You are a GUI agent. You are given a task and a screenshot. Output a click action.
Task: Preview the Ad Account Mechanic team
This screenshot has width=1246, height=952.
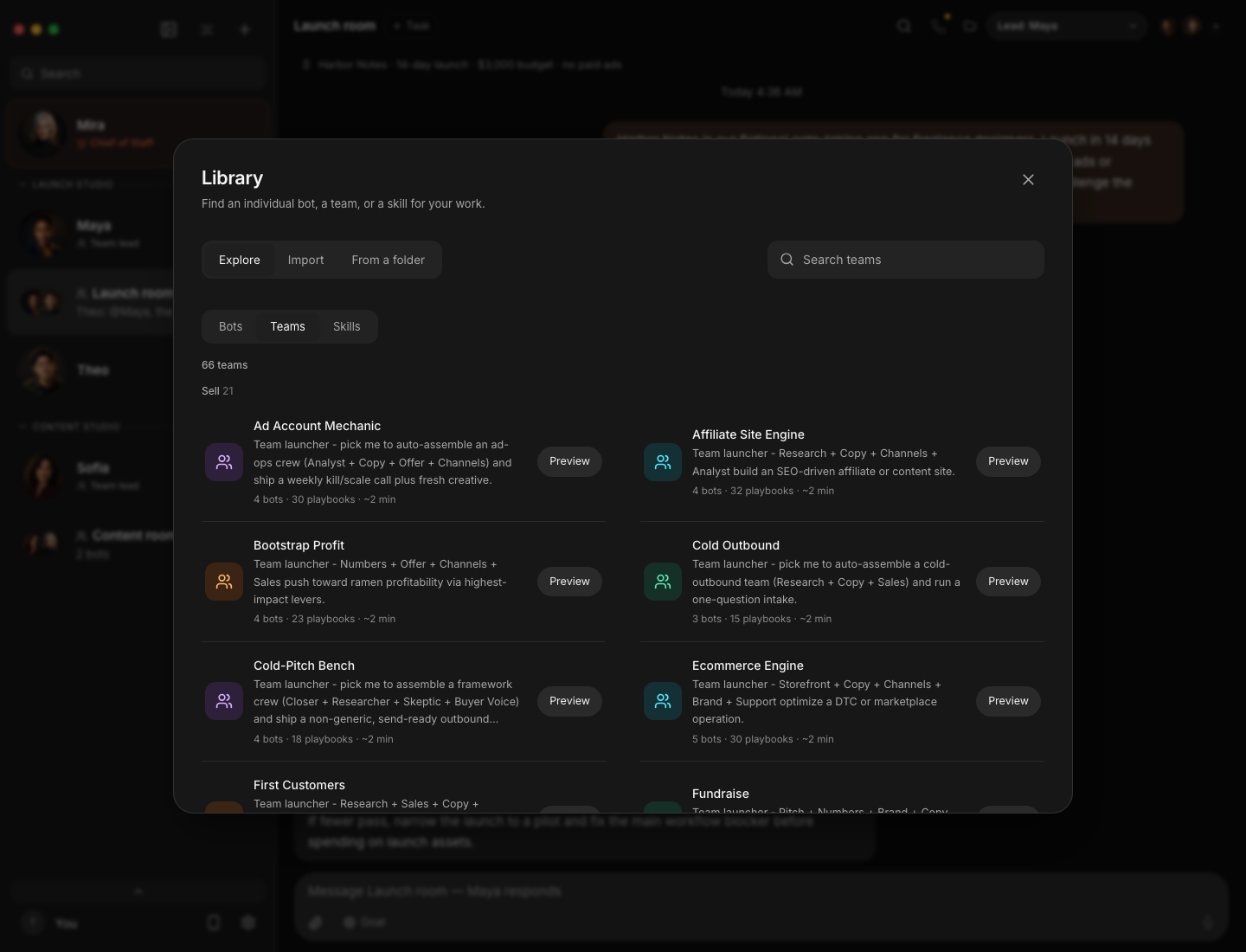[569, 461]
